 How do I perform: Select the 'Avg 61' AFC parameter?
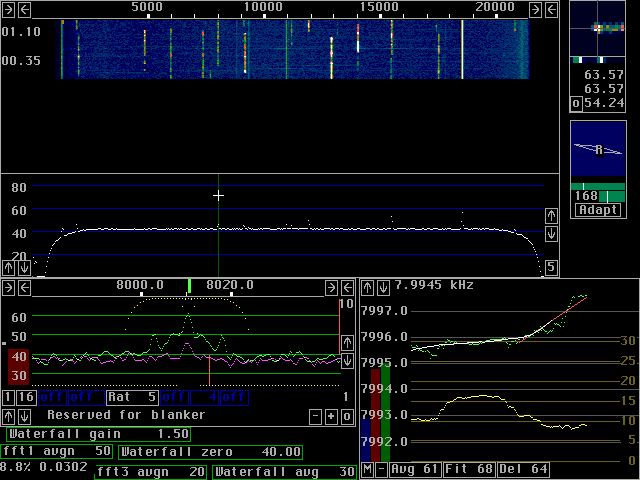click(x=415, y=469)
